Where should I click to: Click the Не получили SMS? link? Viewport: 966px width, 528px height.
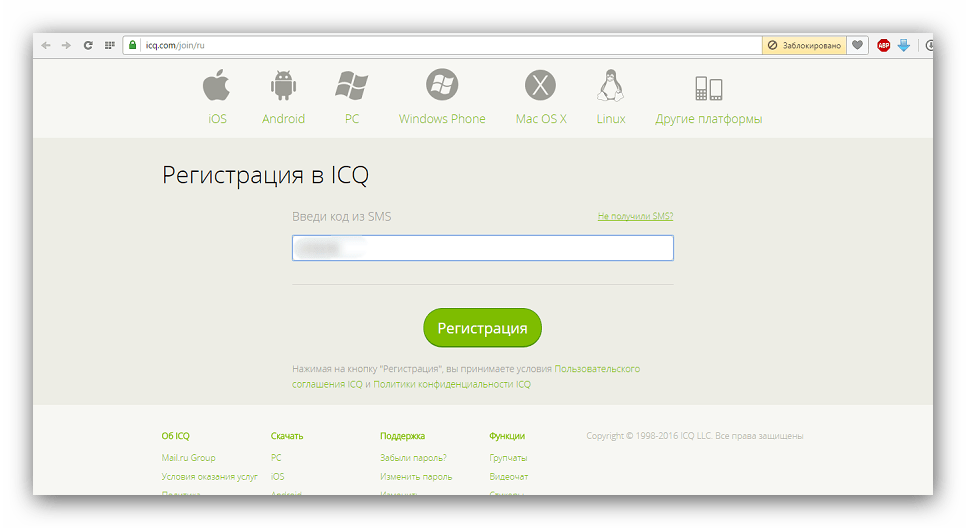tap(635, 216)
